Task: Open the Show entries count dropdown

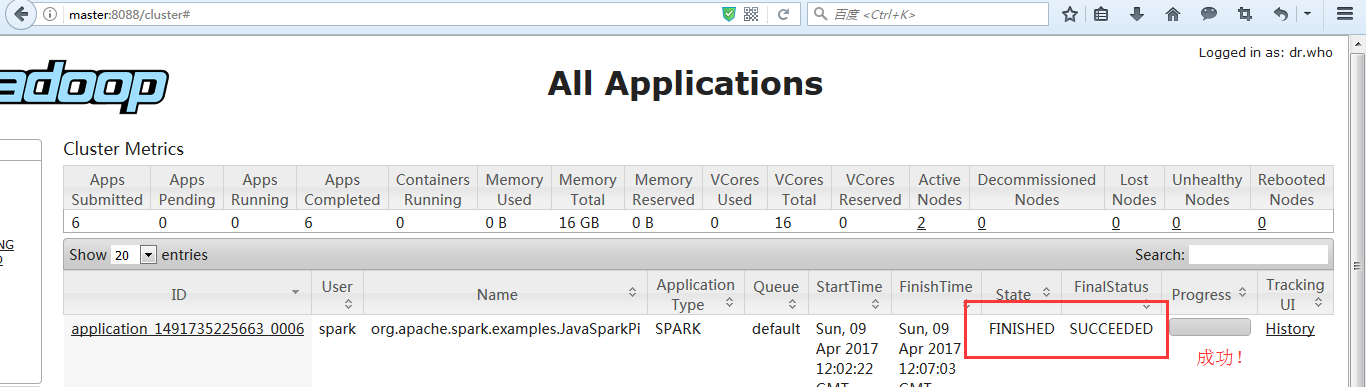Action: 134,255
